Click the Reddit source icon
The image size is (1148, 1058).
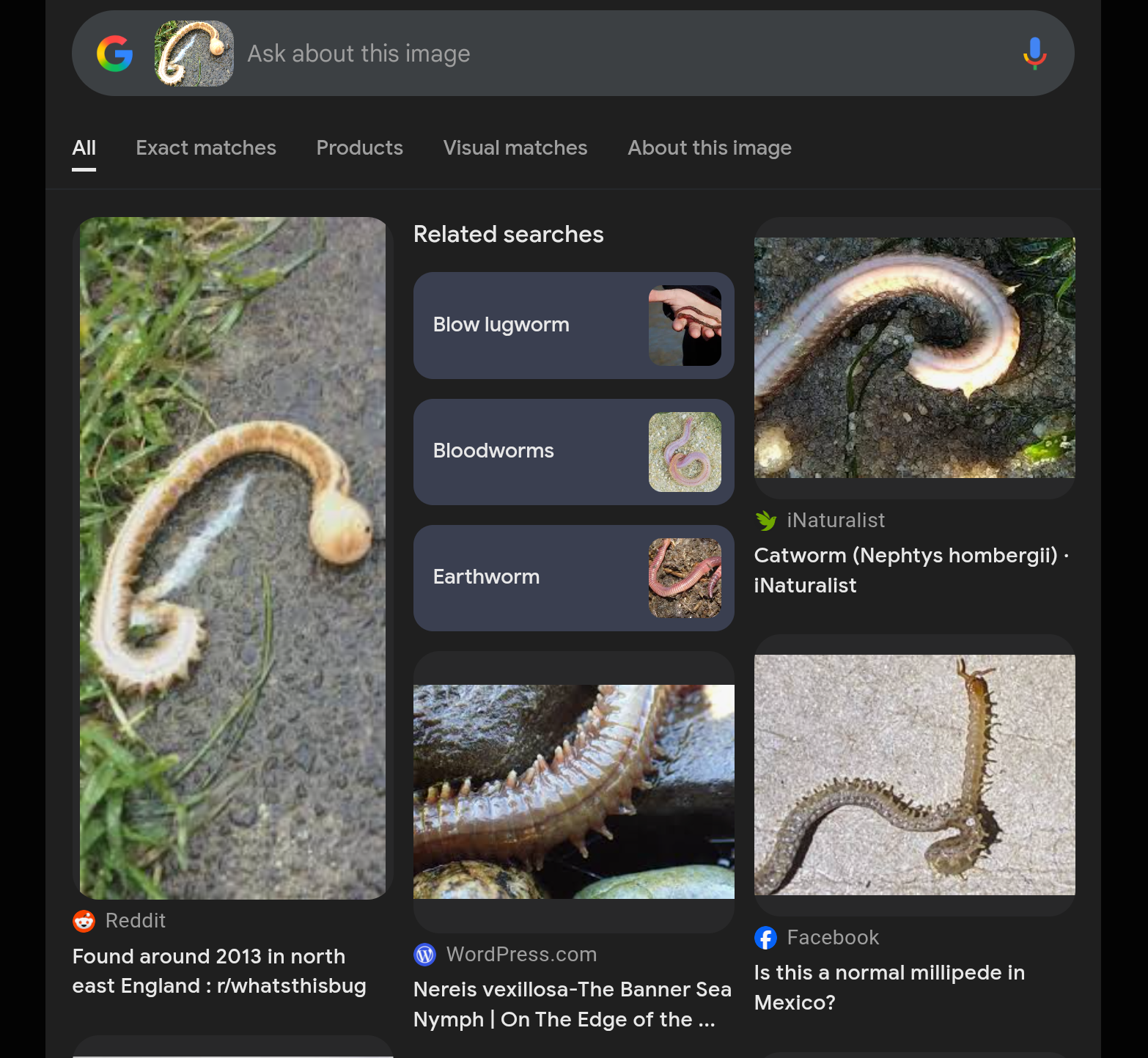coord(84,921)
